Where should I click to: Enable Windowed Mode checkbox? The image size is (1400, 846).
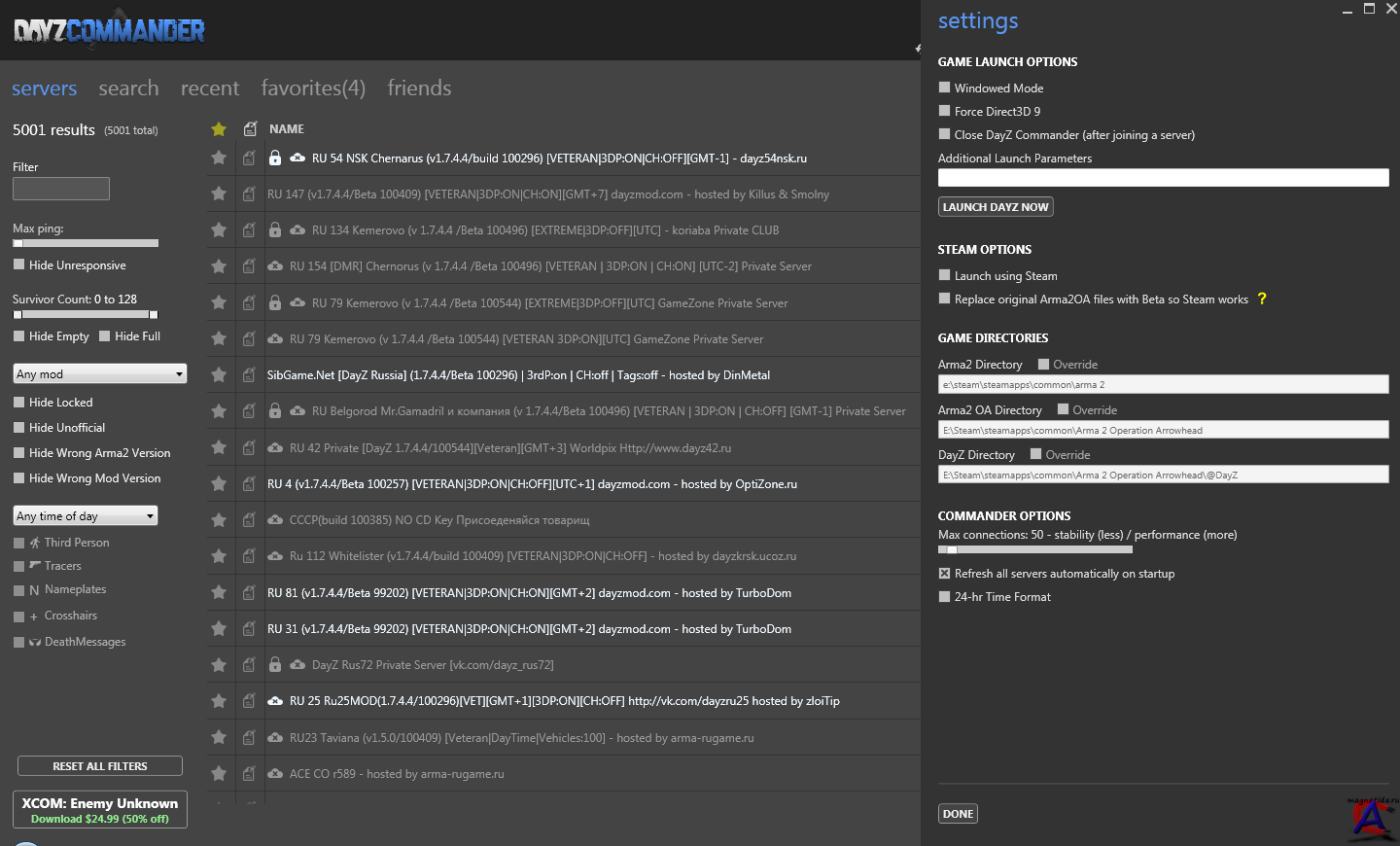click(x=944, y=88)
